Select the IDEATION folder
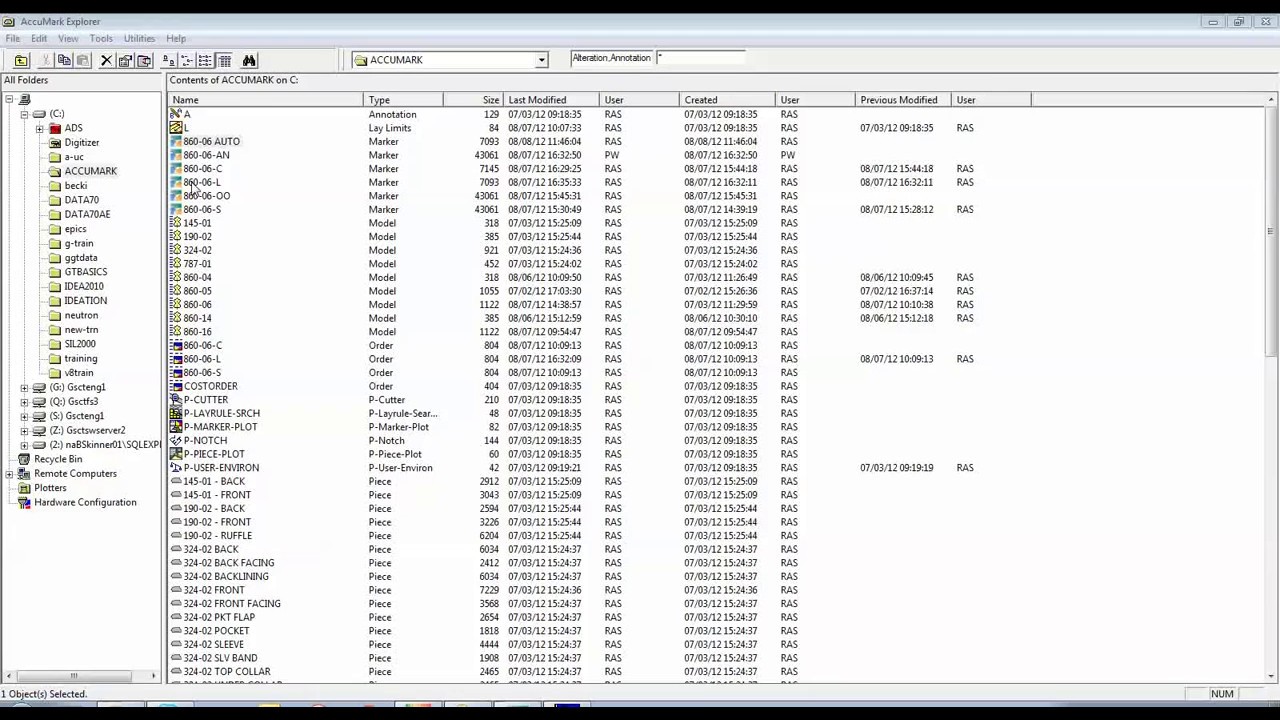 [85, 301]
